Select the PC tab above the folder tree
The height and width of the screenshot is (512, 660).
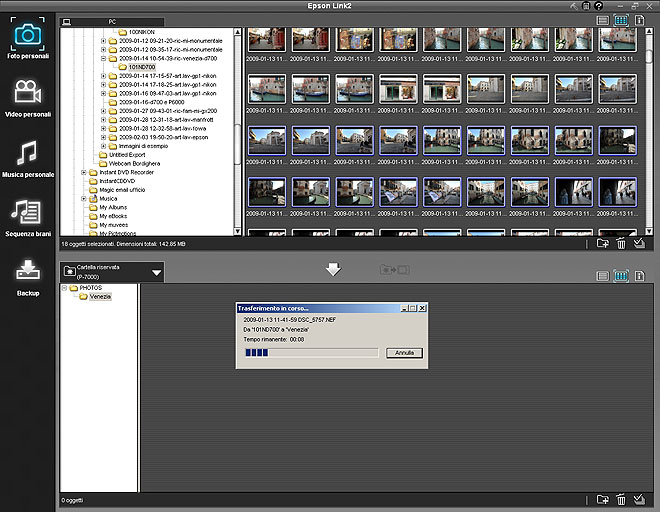[x=110, y=21]
